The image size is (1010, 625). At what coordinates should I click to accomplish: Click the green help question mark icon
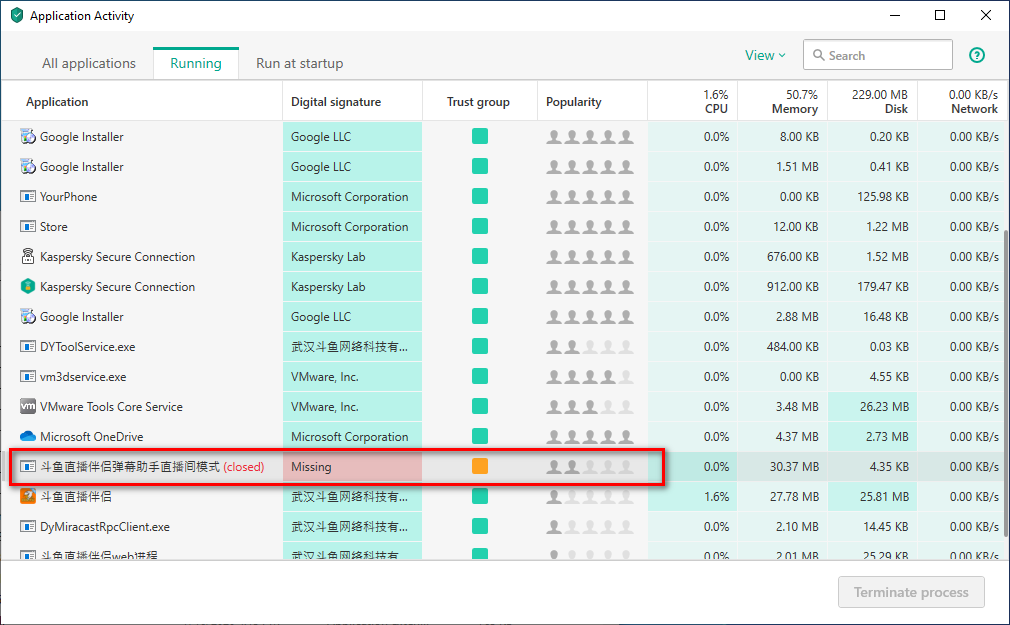(x=977, y=56)
